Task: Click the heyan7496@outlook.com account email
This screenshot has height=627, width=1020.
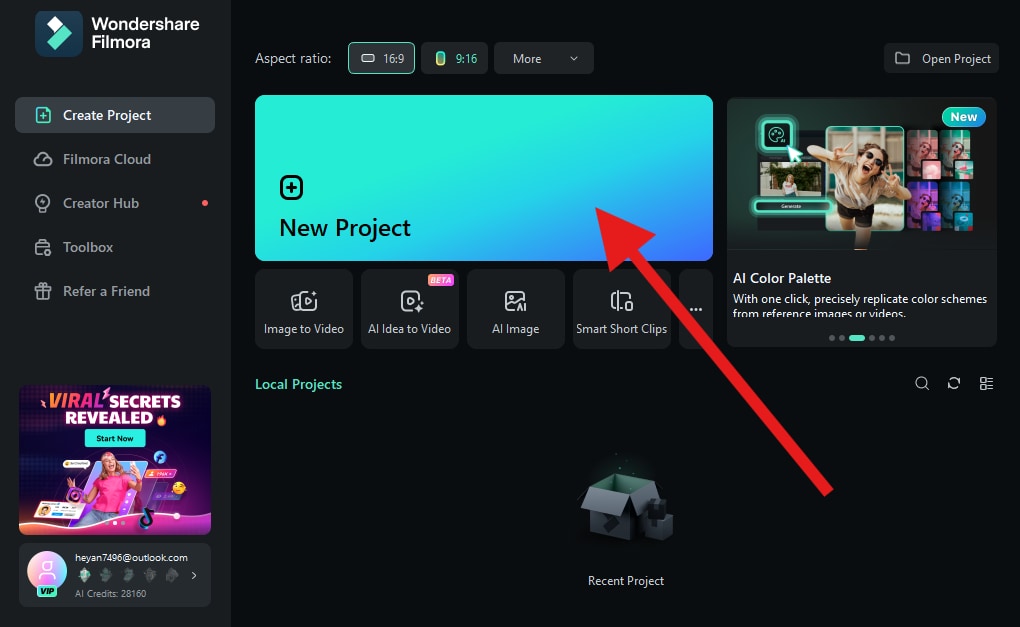Action: pyautogui.click(x=131, y=557)
